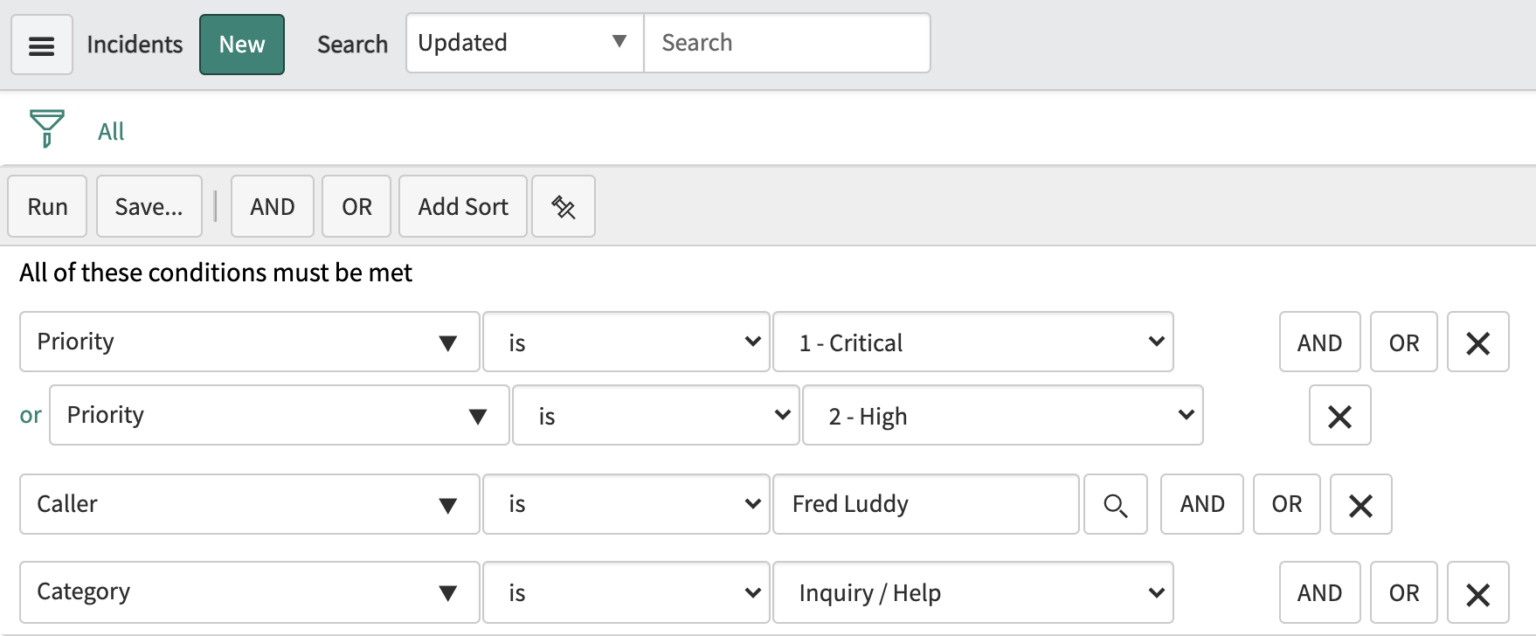This screenshot has width=1536, height=636.
Task: Click Add Sort to add a sort order
Action: [x=462, y=206]
